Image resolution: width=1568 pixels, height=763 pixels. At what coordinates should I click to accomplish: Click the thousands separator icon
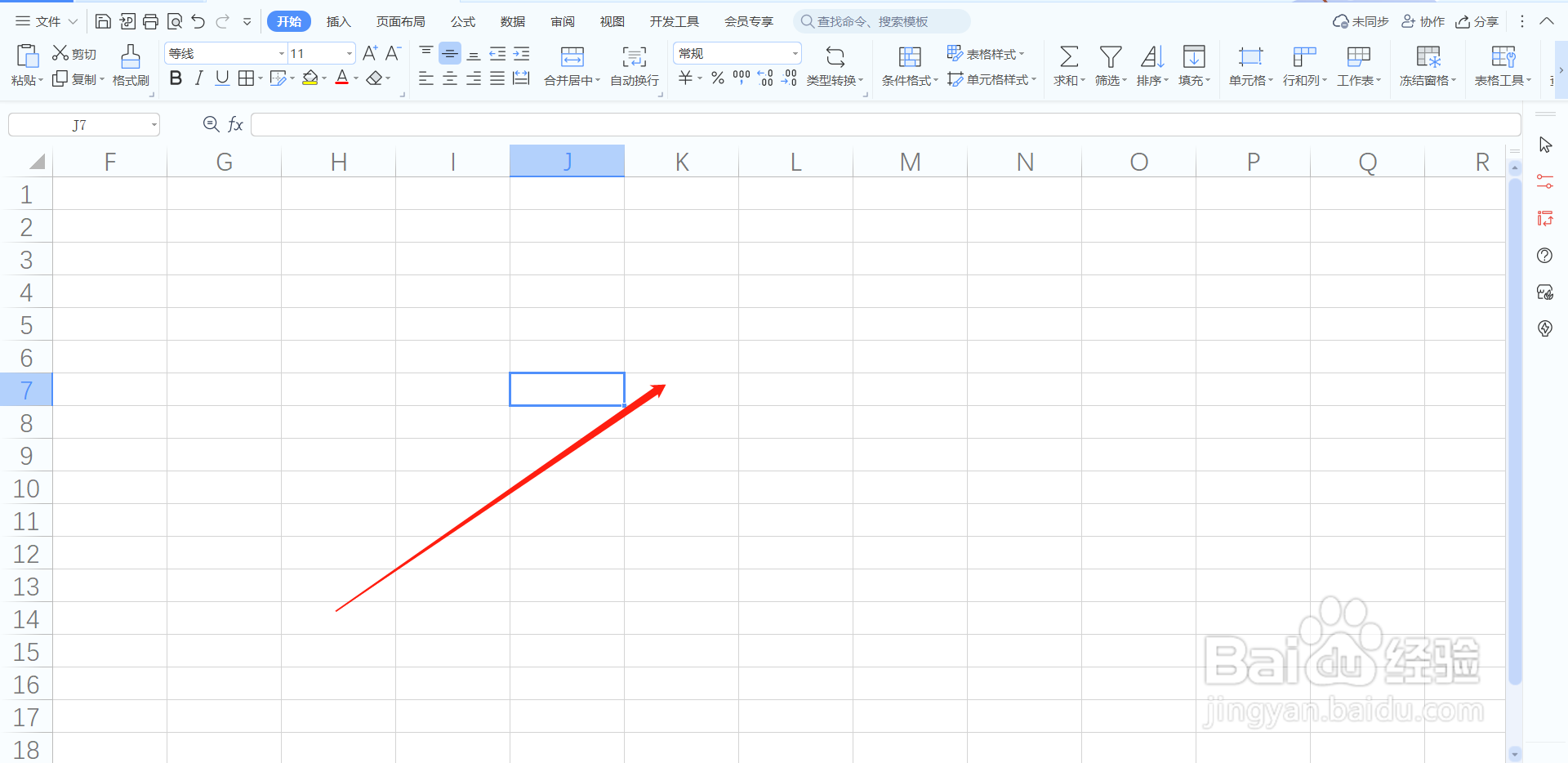click(742, 78)
